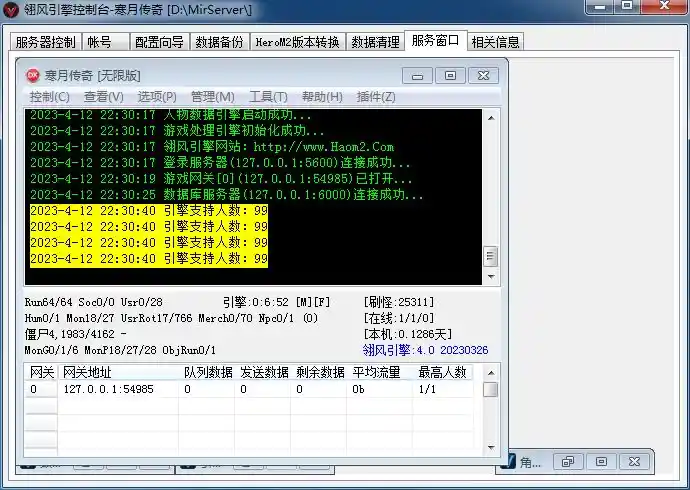The height and width of the screenshot is (490, 690).
Task: Open the 管理(M) menu
Action: 213,96
